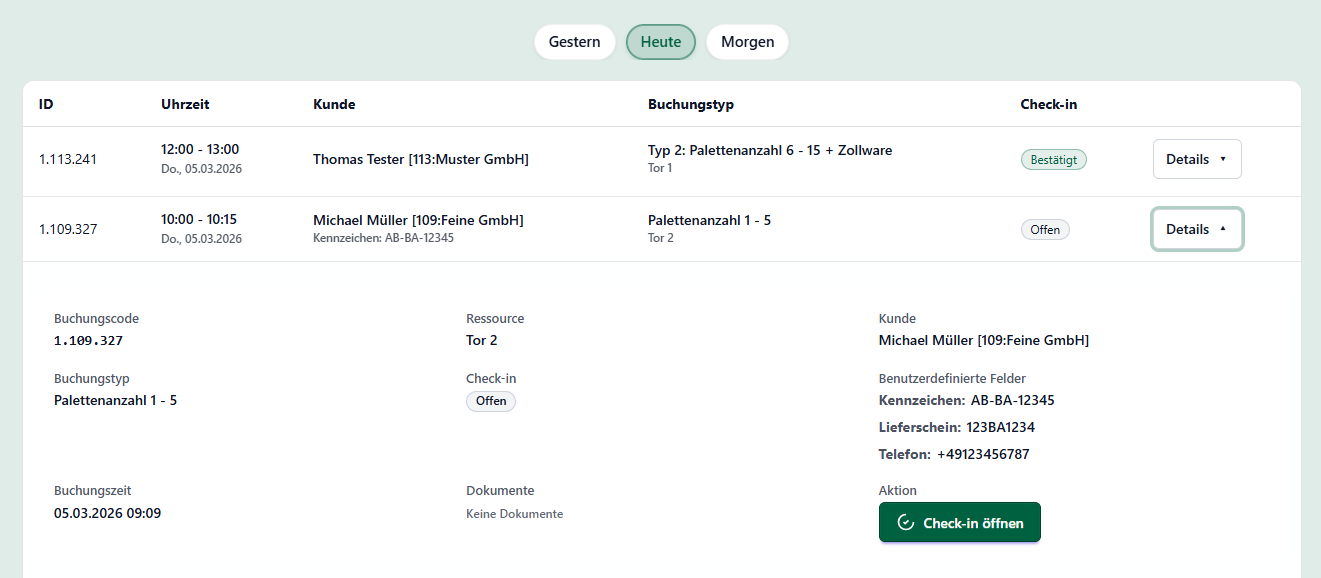Click the Check-in column header

point(1048,104)
